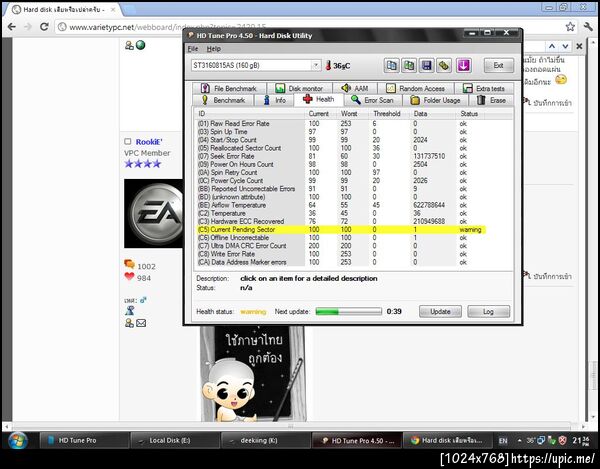Select the Power On Hours Count row

(x=341, y=164)
